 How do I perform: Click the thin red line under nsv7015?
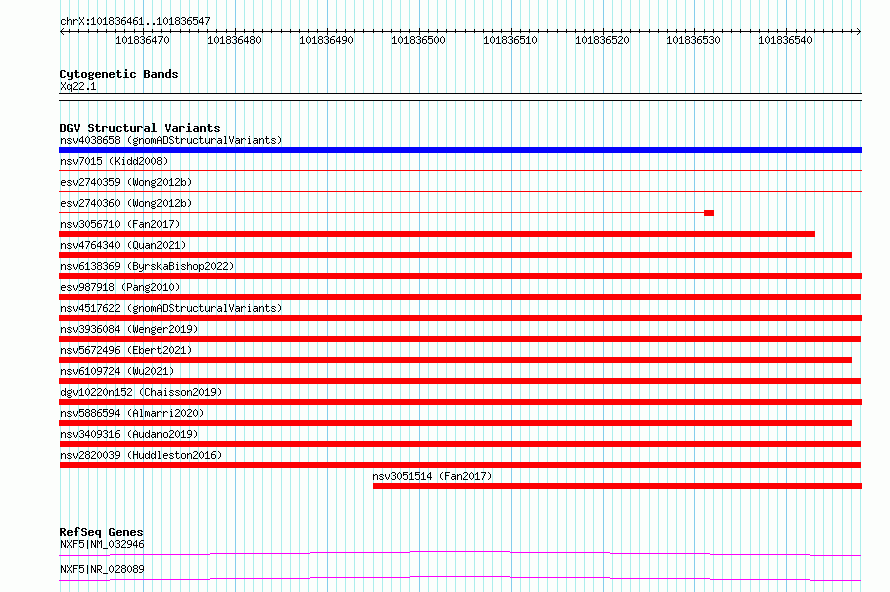[460, 170]
